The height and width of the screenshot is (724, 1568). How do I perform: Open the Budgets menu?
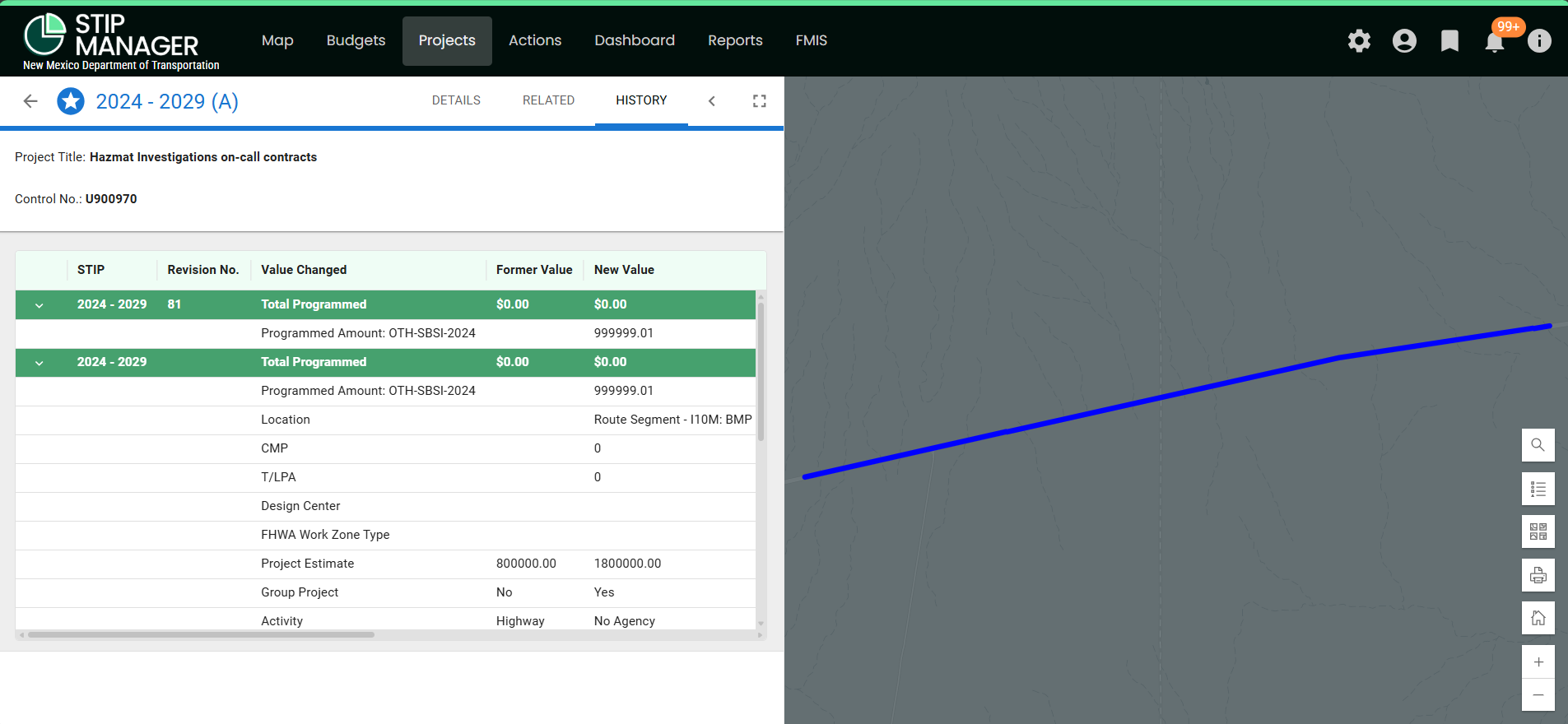pyautogui.click(x=356, y=40)
